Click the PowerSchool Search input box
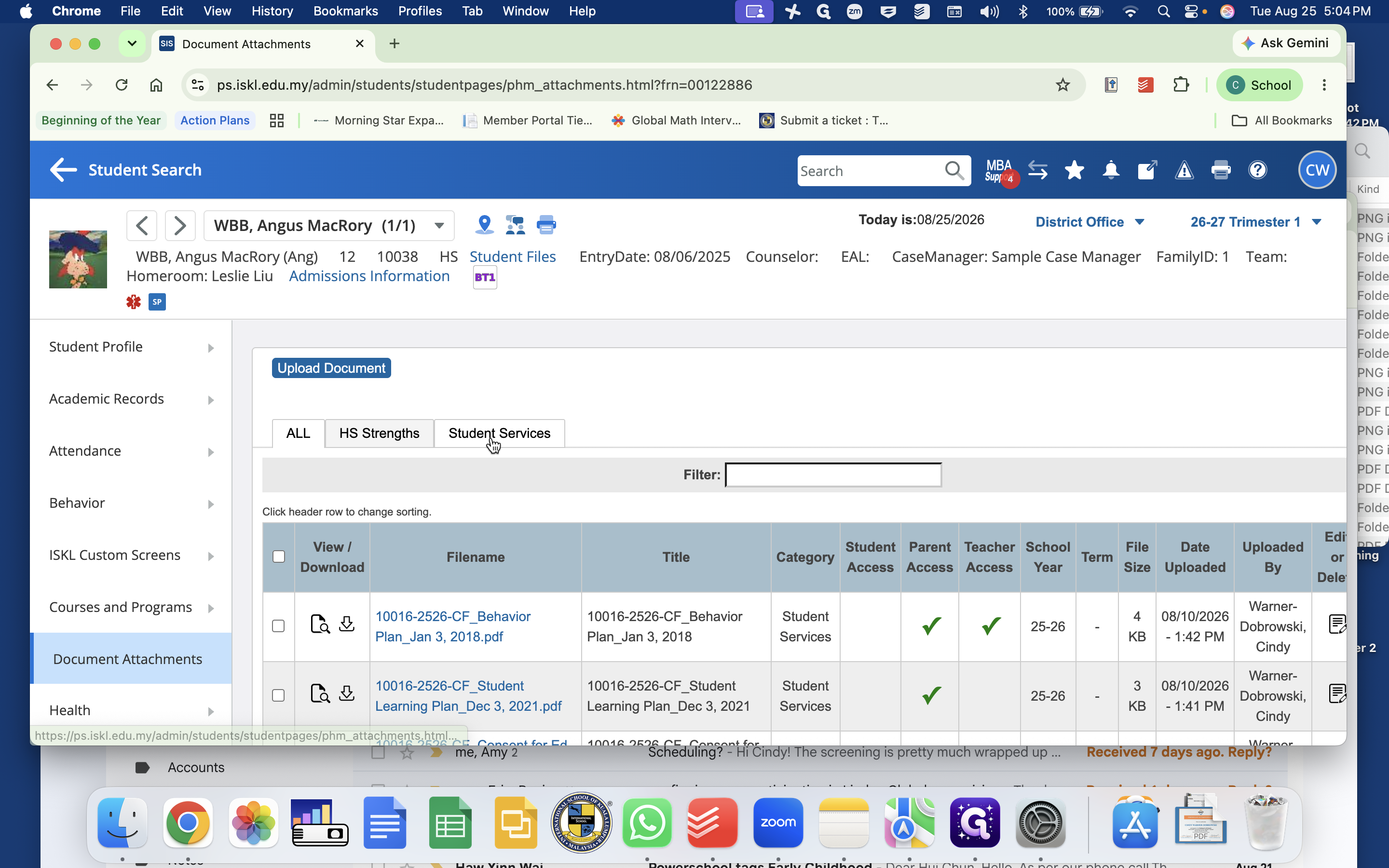 [870, 171]
